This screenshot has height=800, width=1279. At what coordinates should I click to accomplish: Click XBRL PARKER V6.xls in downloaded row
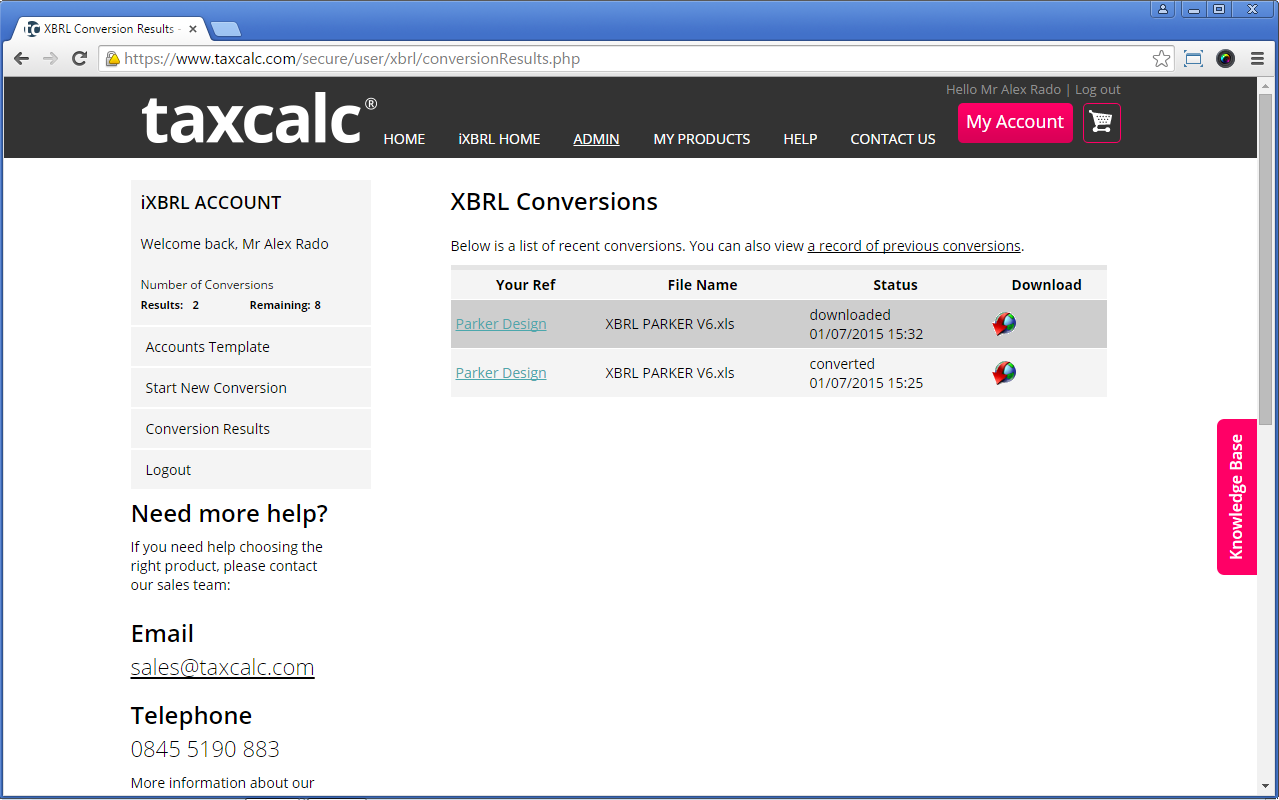click(670, 324)
